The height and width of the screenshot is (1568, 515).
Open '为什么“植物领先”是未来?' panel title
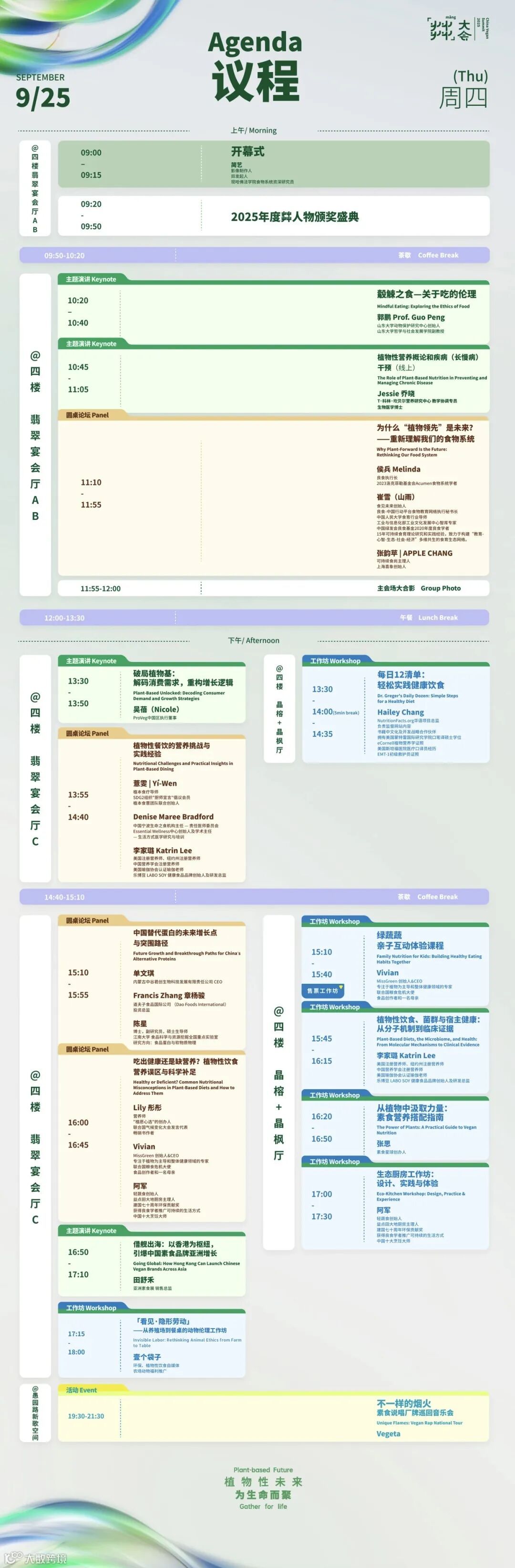[425, 433]
